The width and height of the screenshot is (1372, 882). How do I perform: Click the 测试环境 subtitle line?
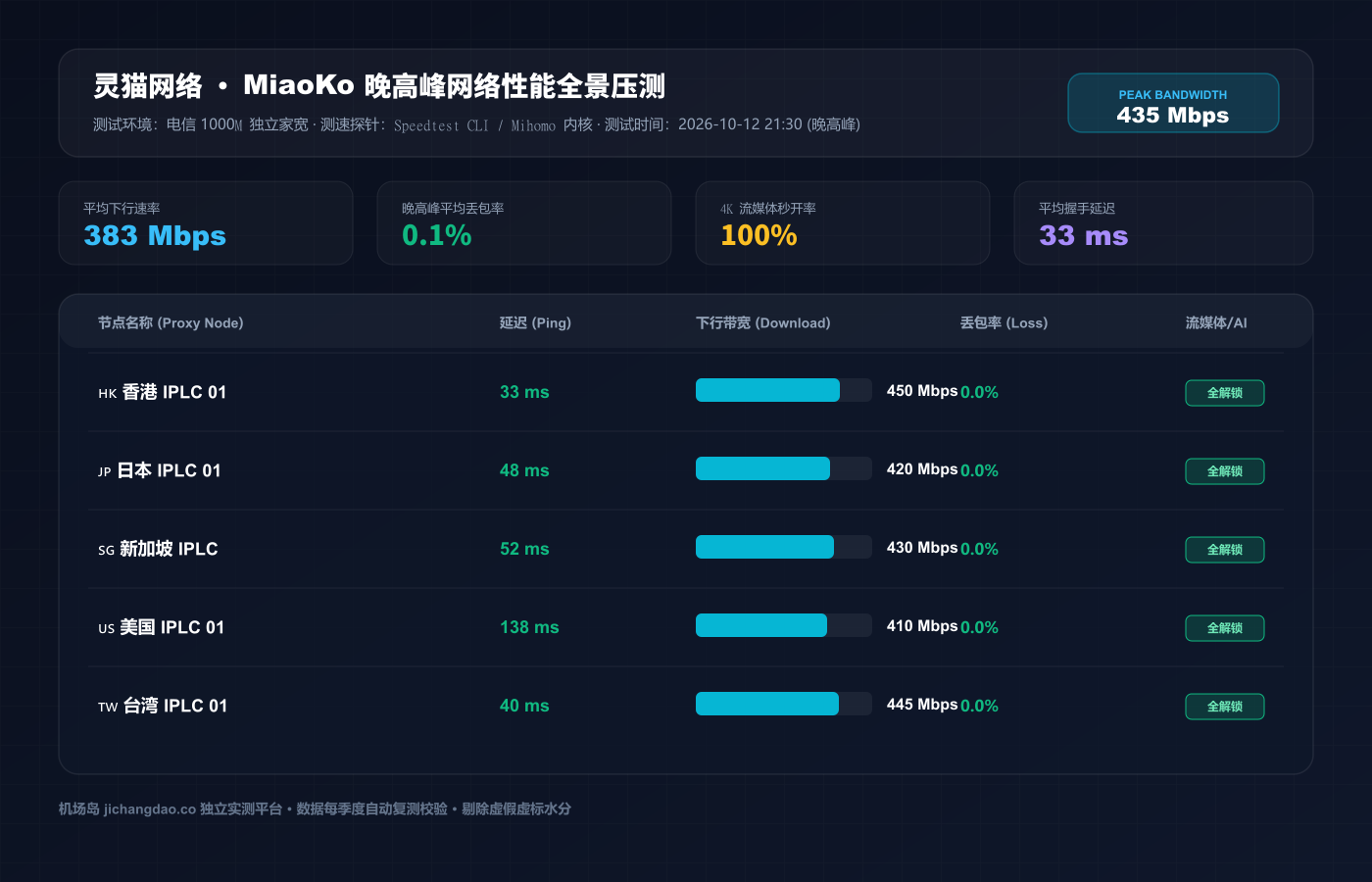point(476,124)
